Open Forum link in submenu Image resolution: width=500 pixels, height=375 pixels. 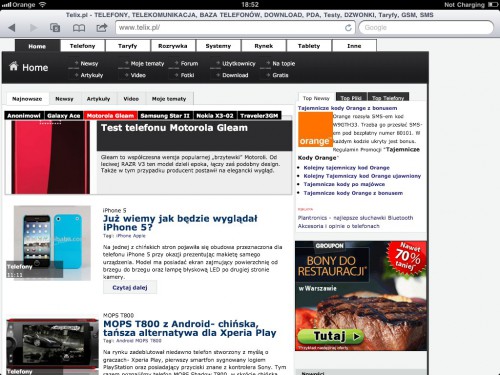189,63
